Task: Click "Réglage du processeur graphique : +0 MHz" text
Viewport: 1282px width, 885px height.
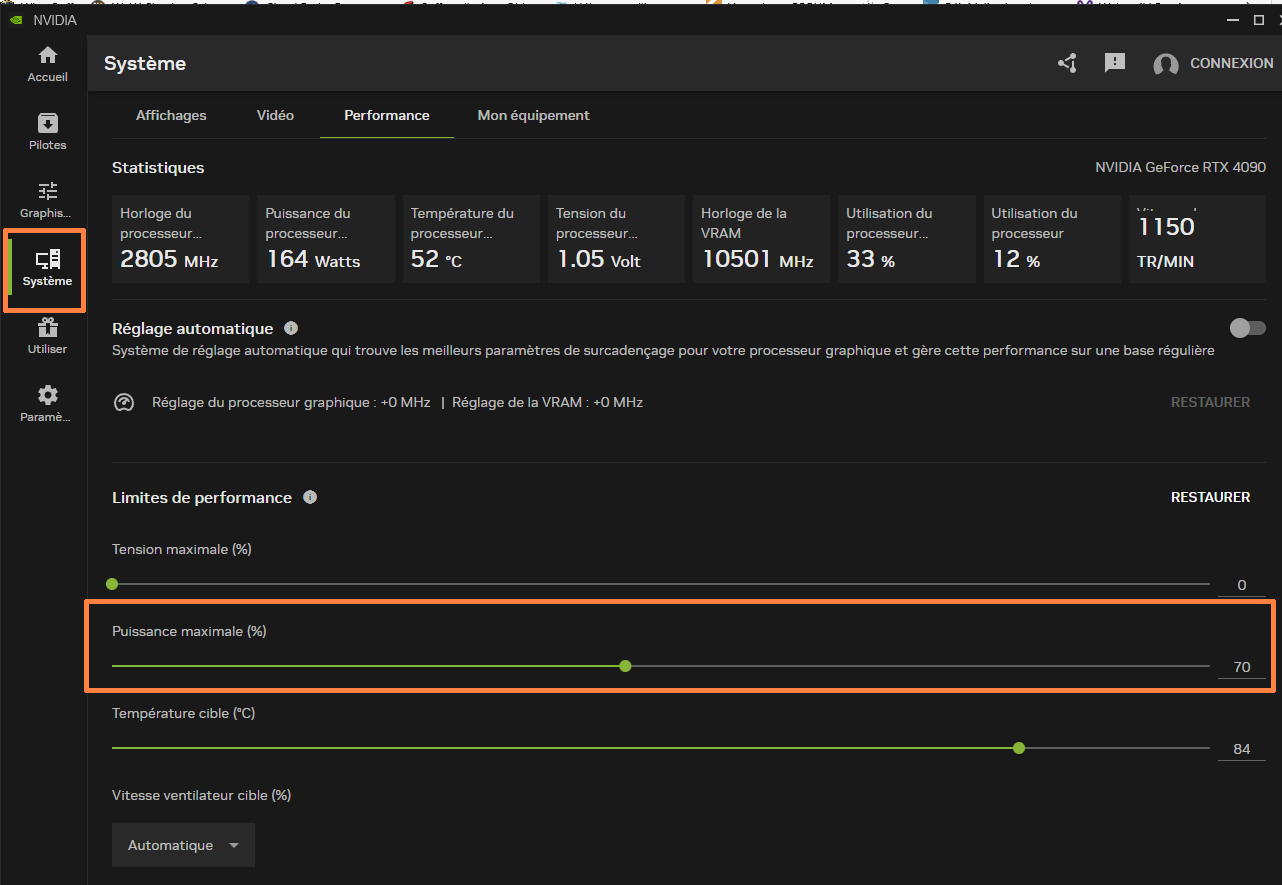Action: click(291, 402)
